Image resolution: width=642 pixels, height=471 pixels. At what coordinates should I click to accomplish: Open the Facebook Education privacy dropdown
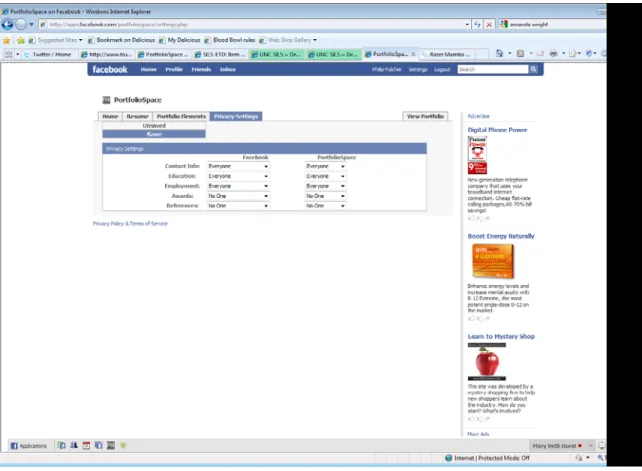pyautogui.click(x=238, y=176)
